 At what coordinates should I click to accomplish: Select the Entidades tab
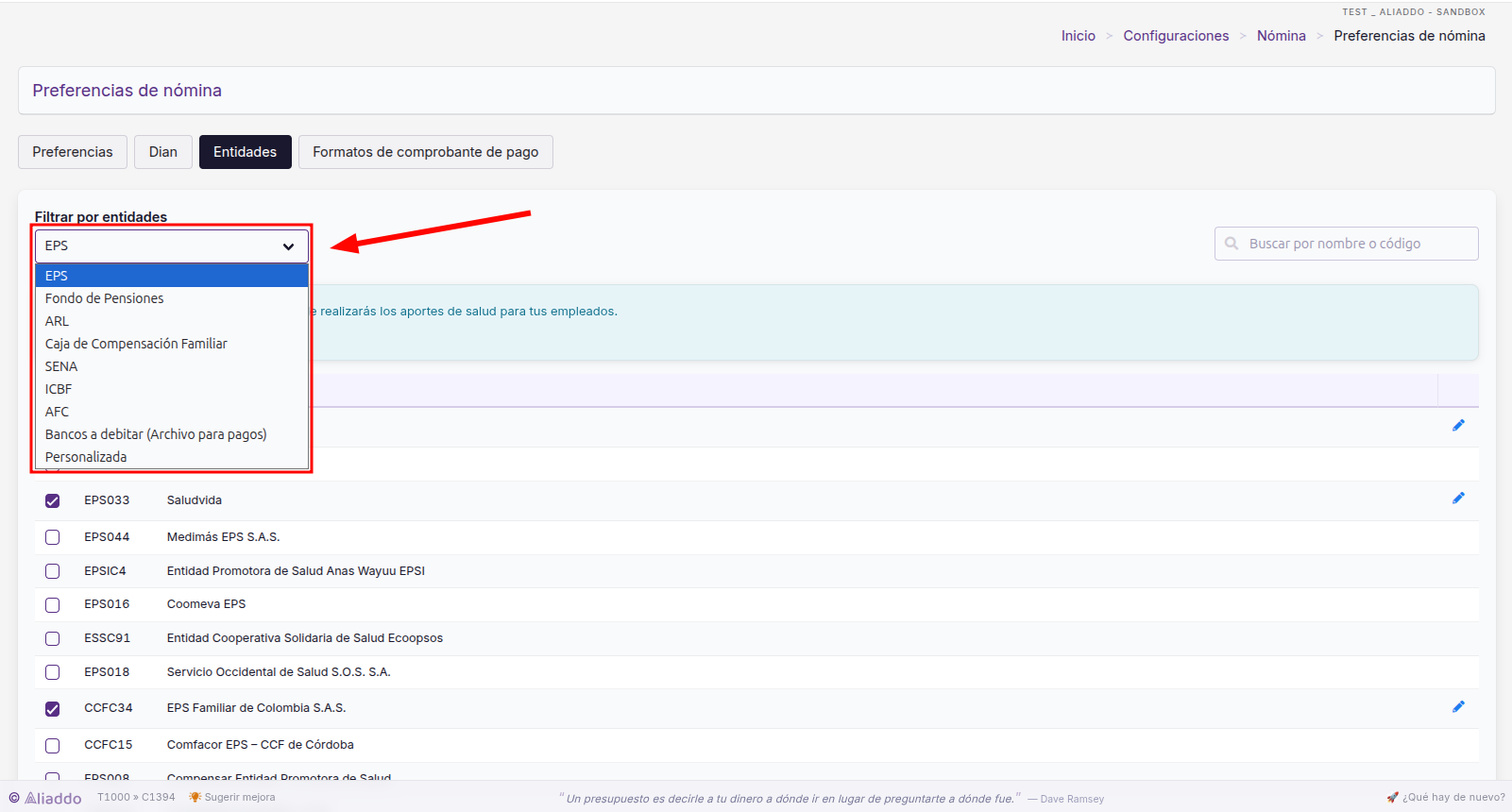point(246,152)
